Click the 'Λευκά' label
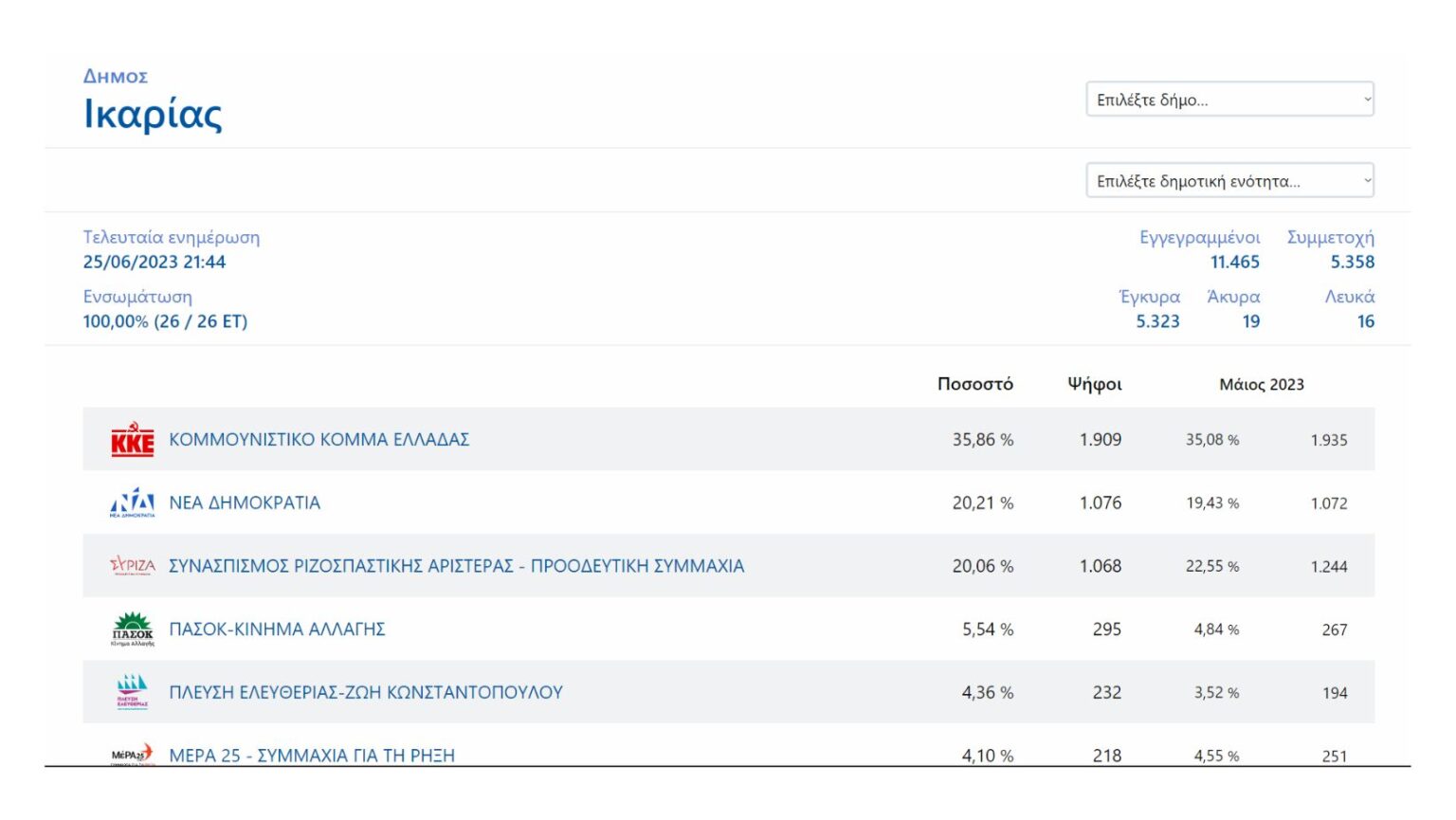 click(x=1350, y=297)
